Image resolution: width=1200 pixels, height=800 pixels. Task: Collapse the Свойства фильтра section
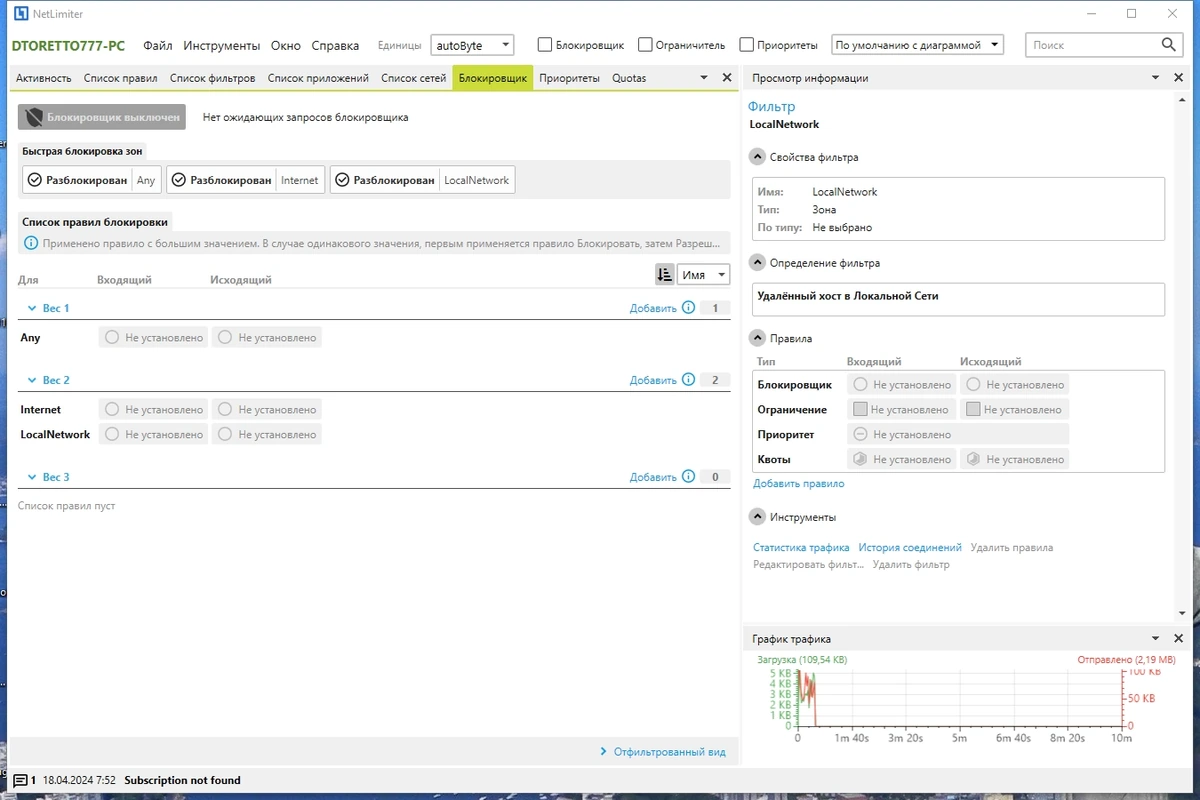pyautogui.click(x=757, y=157)
